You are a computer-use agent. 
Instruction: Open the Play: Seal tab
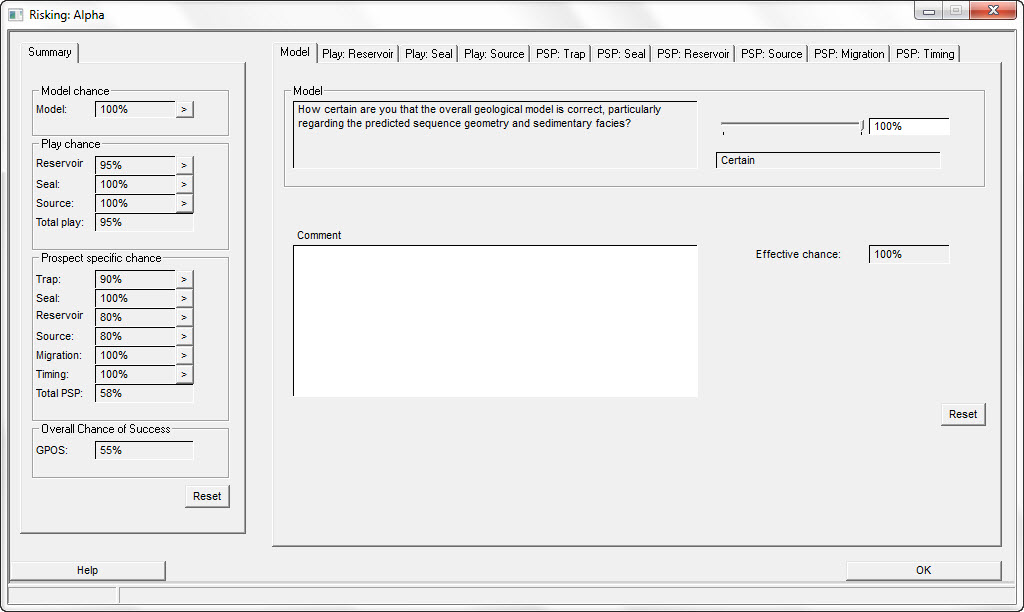(429, 54)
